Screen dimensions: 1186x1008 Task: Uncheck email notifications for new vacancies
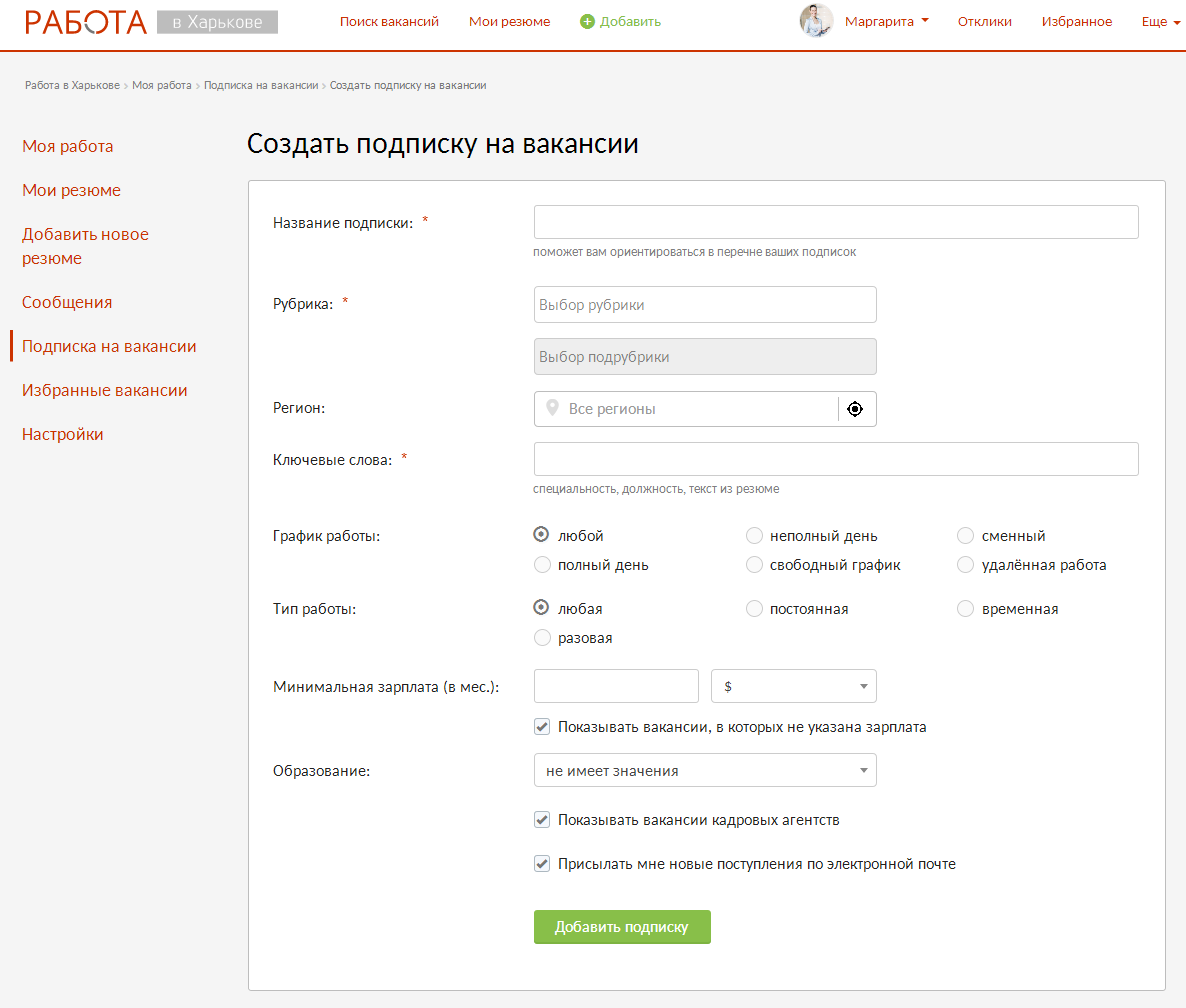[x=542, y=864]
